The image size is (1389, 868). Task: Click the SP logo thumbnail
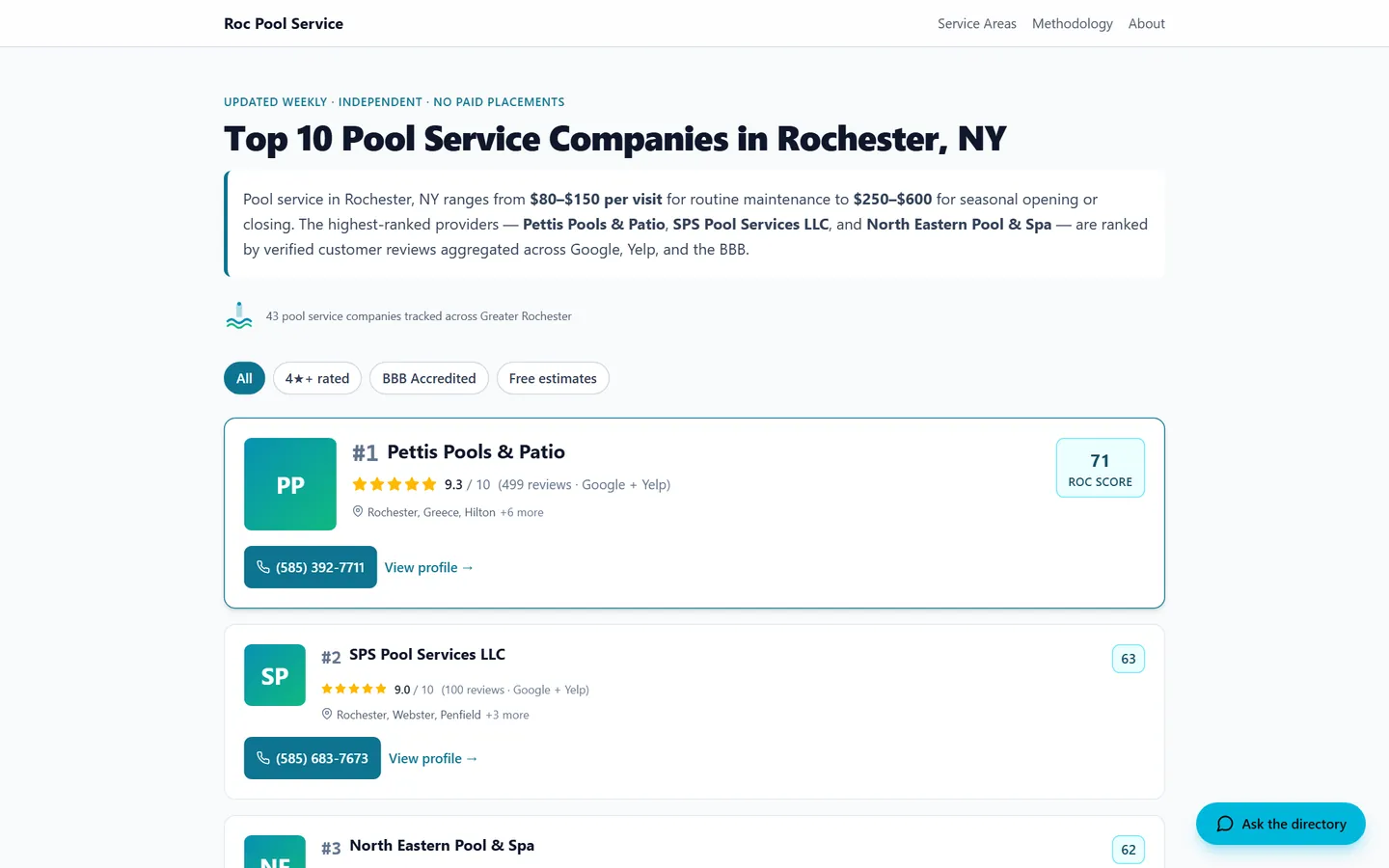point(275,675)
